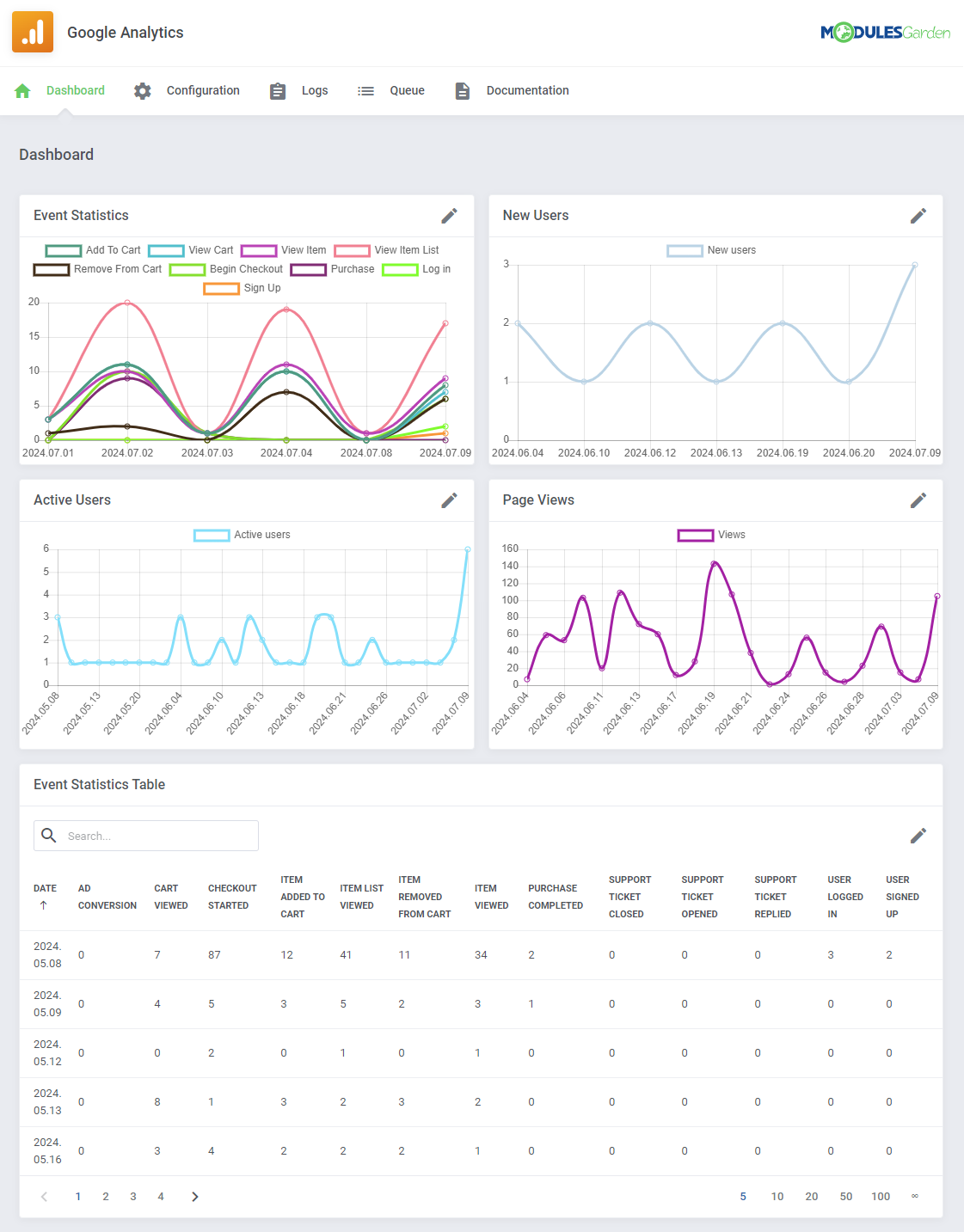Edit the Active Users widget with pencil icon
The height and width of the screenshot is (1232, 964).
pos(450,500)
